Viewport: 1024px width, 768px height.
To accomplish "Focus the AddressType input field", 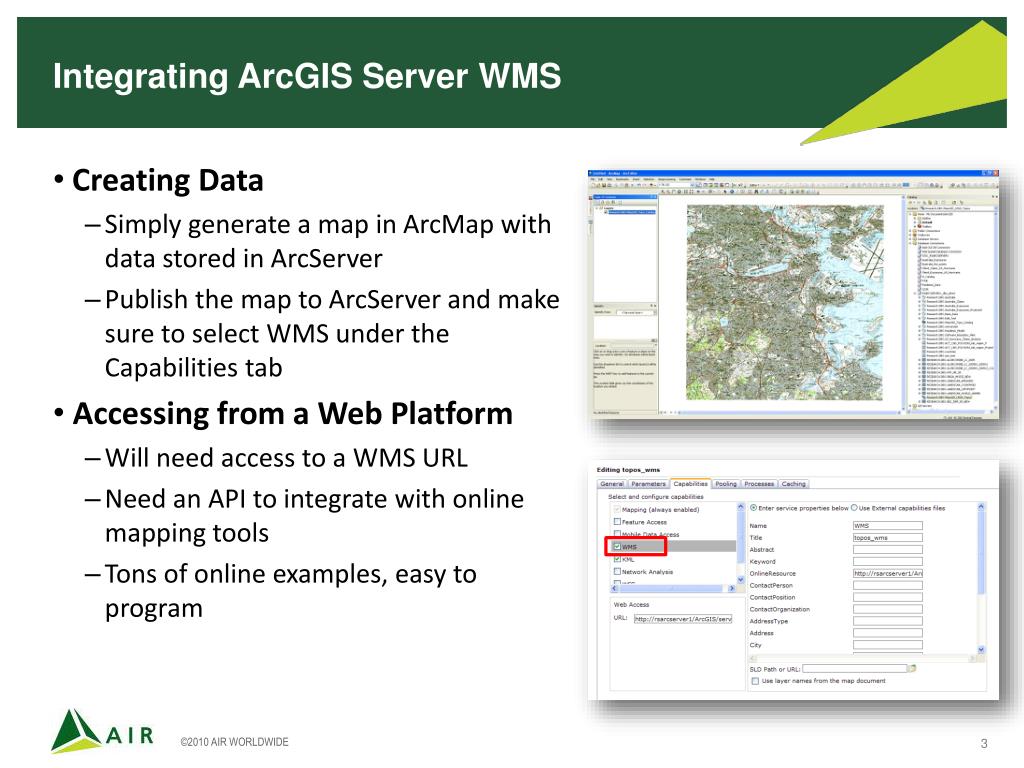I will [888, 621].
